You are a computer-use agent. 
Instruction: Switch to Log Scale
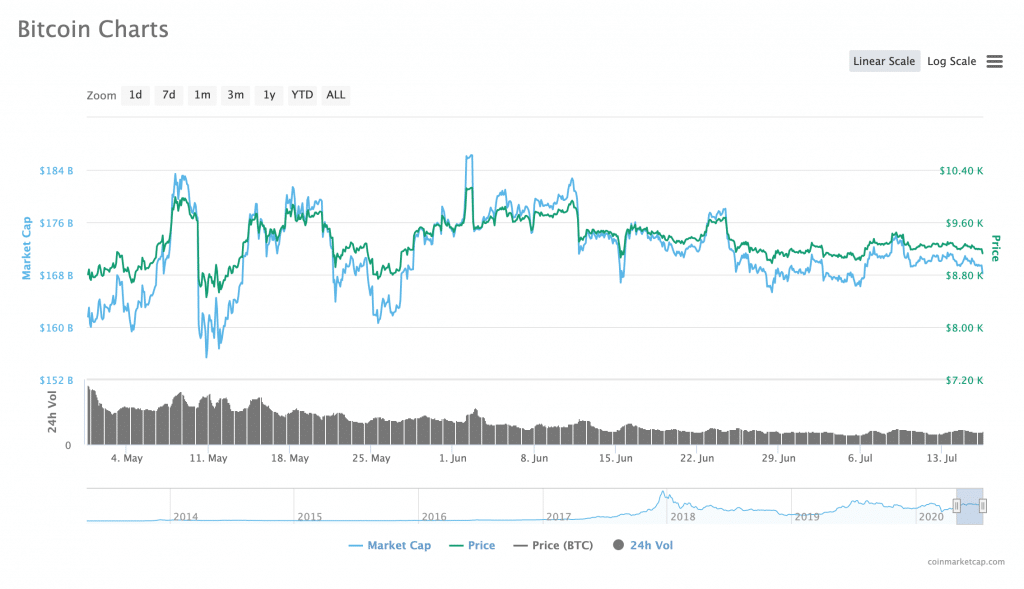pyautogui.click(x=951, y=61)
